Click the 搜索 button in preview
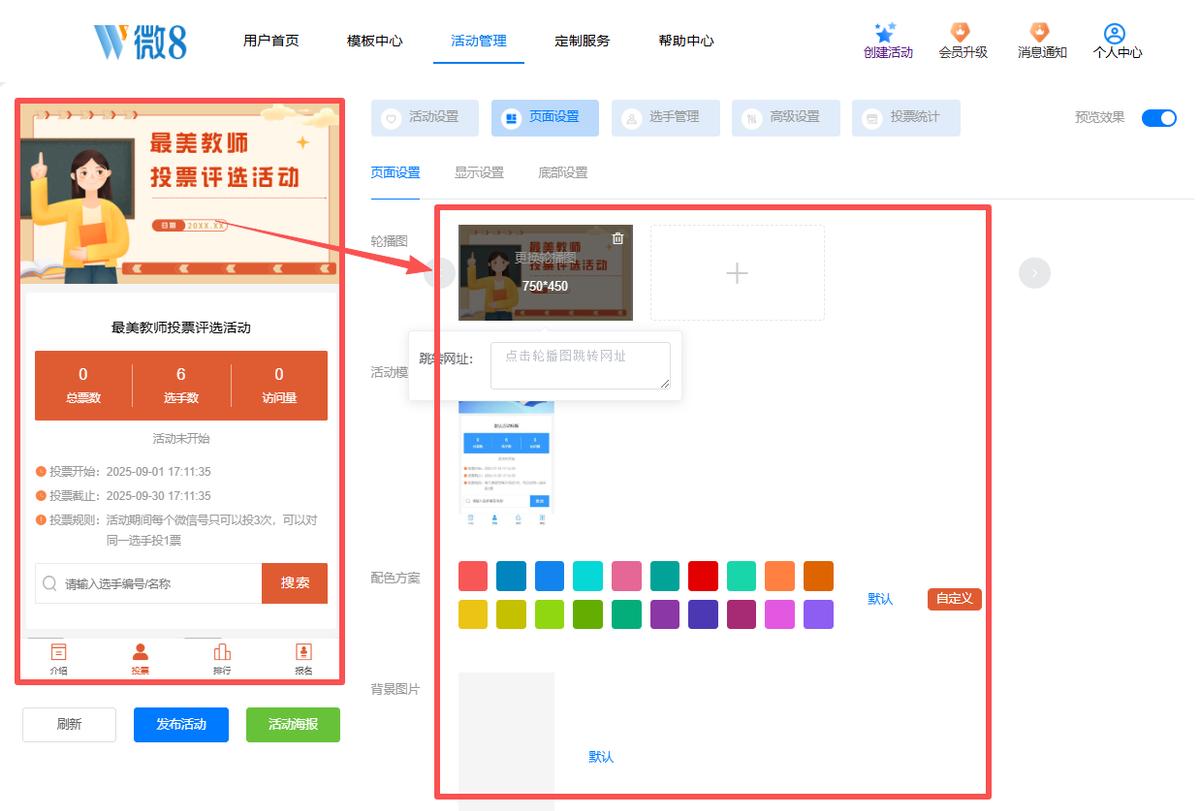 tap(295, 583)
